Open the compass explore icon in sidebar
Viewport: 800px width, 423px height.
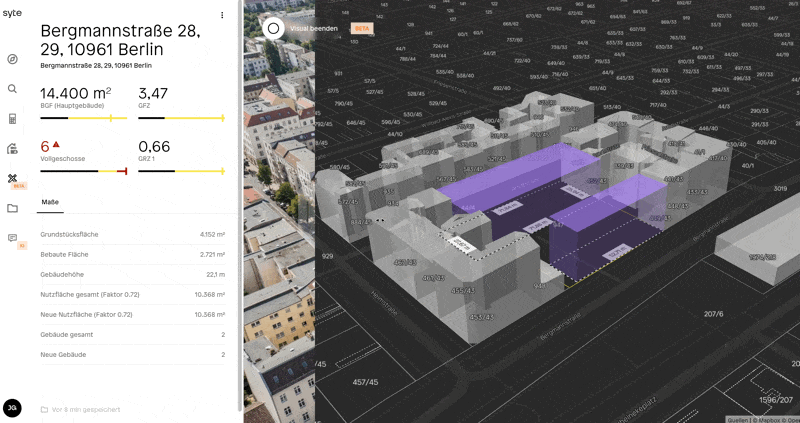[13, 59]
